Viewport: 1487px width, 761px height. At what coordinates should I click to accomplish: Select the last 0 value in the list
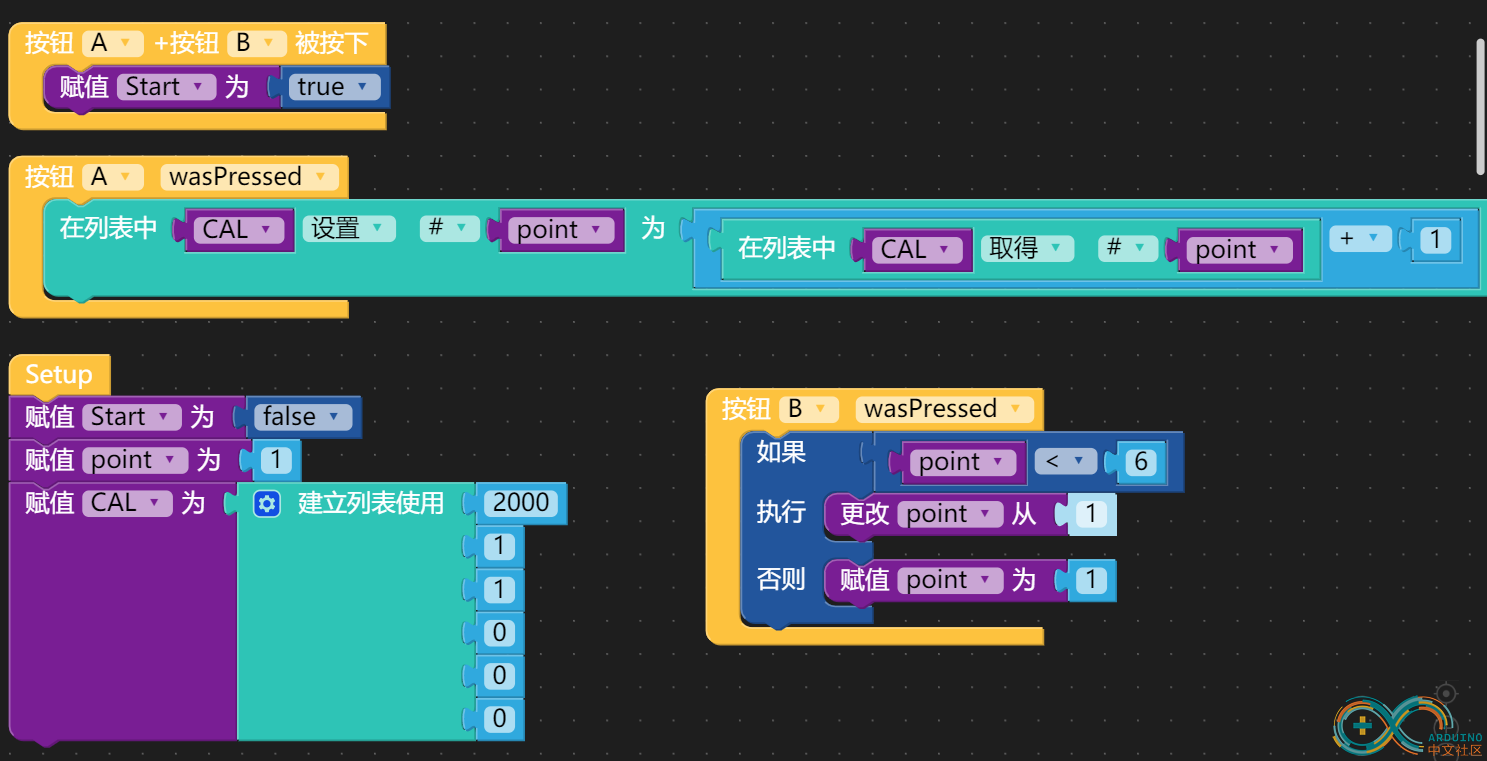[499, 719]
